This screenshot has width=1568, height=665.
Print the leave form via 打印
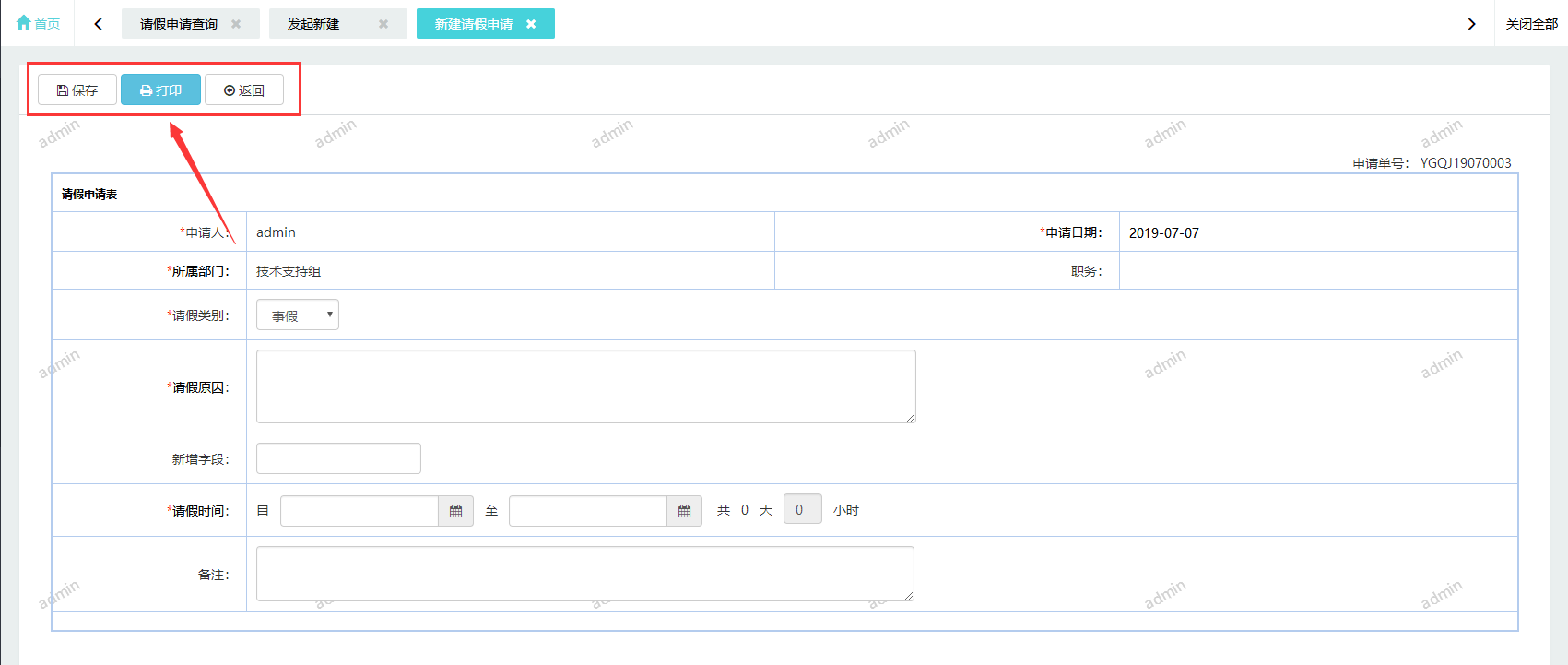click(x=160, y=89)
